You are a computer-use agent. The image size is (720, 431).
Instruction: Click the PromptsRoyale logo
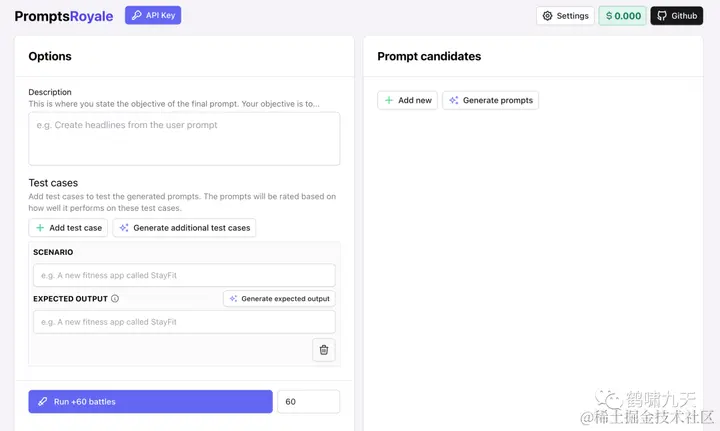(x=64, y=16)
